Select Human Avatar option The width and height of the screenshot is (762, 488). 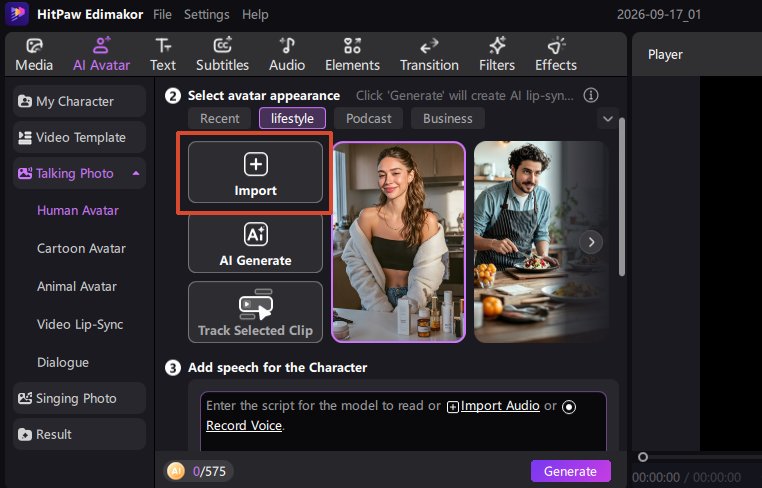[78, 210]
